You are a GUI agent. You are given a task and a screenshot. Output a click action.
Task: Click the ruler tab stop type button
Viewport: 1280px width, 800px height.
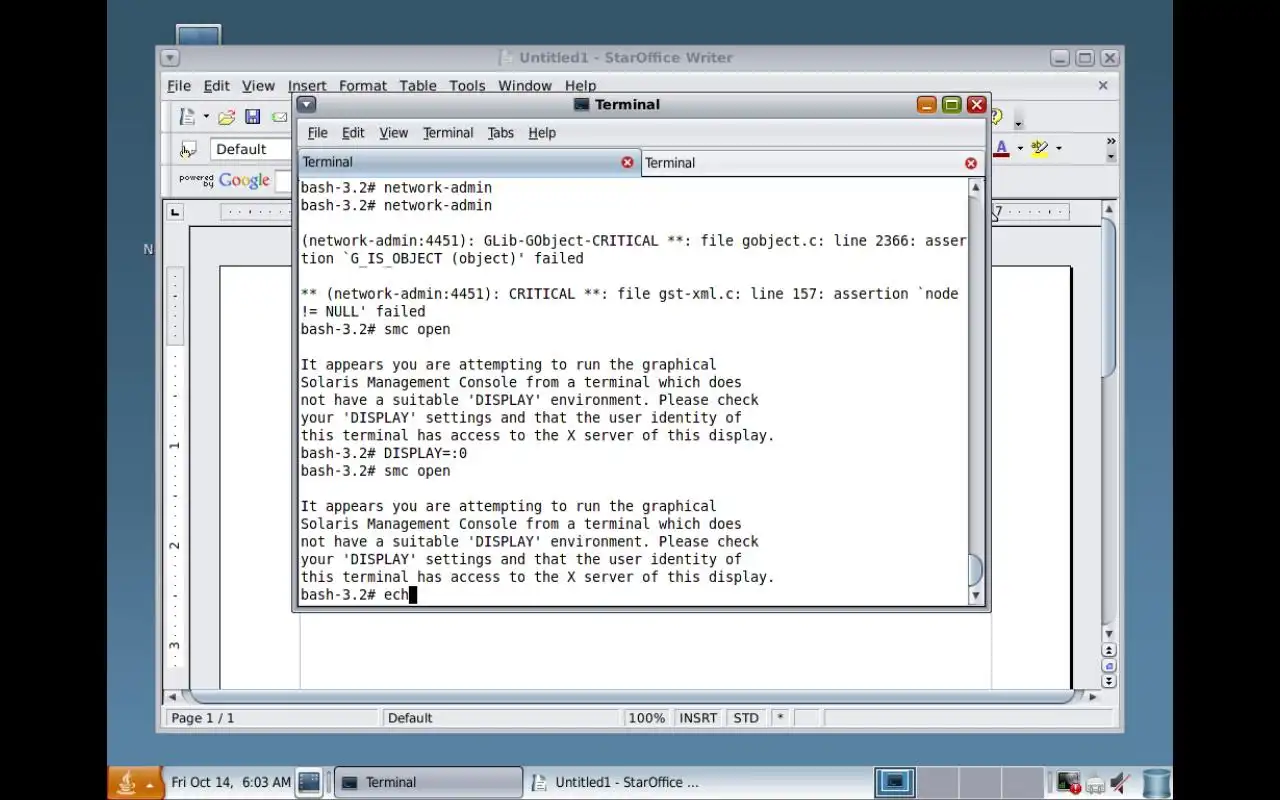[176, 212]
